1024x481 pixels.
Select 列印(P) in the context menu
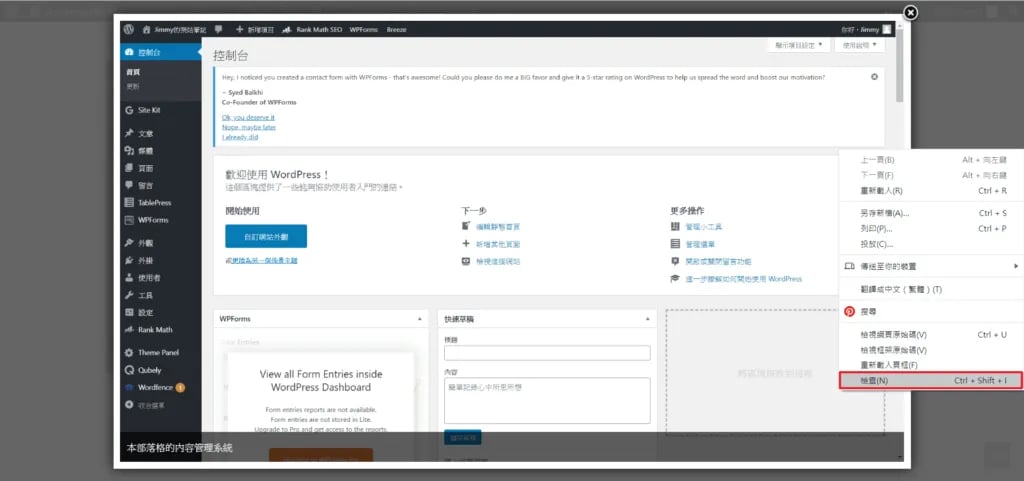931,229
